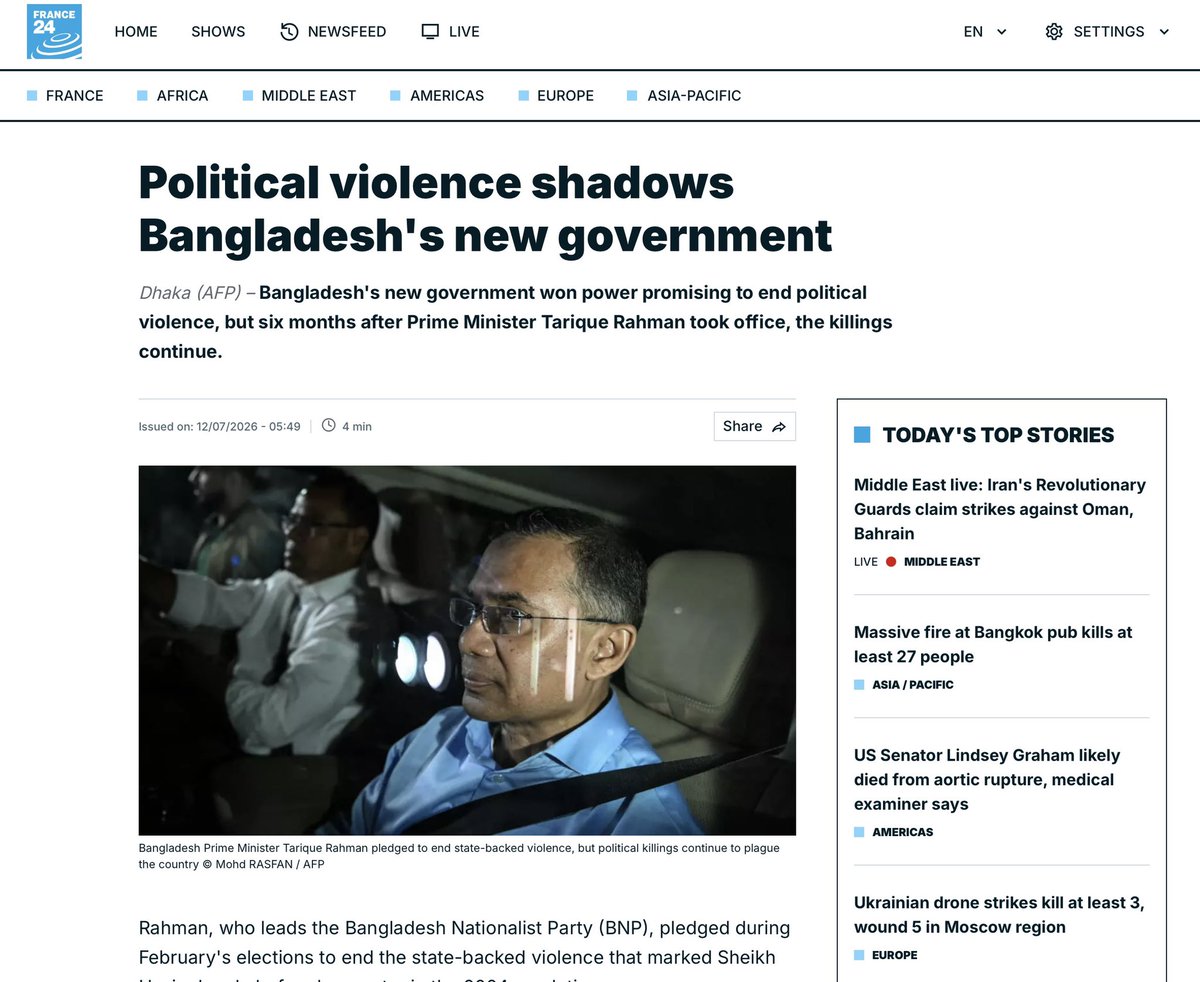
Task: Open the Africa section tab
Action: coord(173,96)
